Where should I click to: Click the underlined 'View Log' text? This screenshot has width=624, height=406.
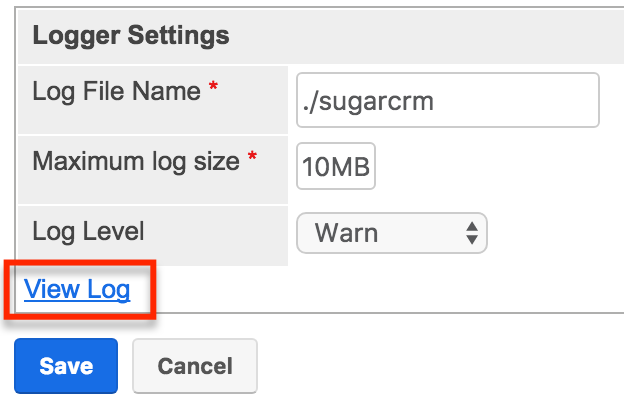(x=77, y=290)
